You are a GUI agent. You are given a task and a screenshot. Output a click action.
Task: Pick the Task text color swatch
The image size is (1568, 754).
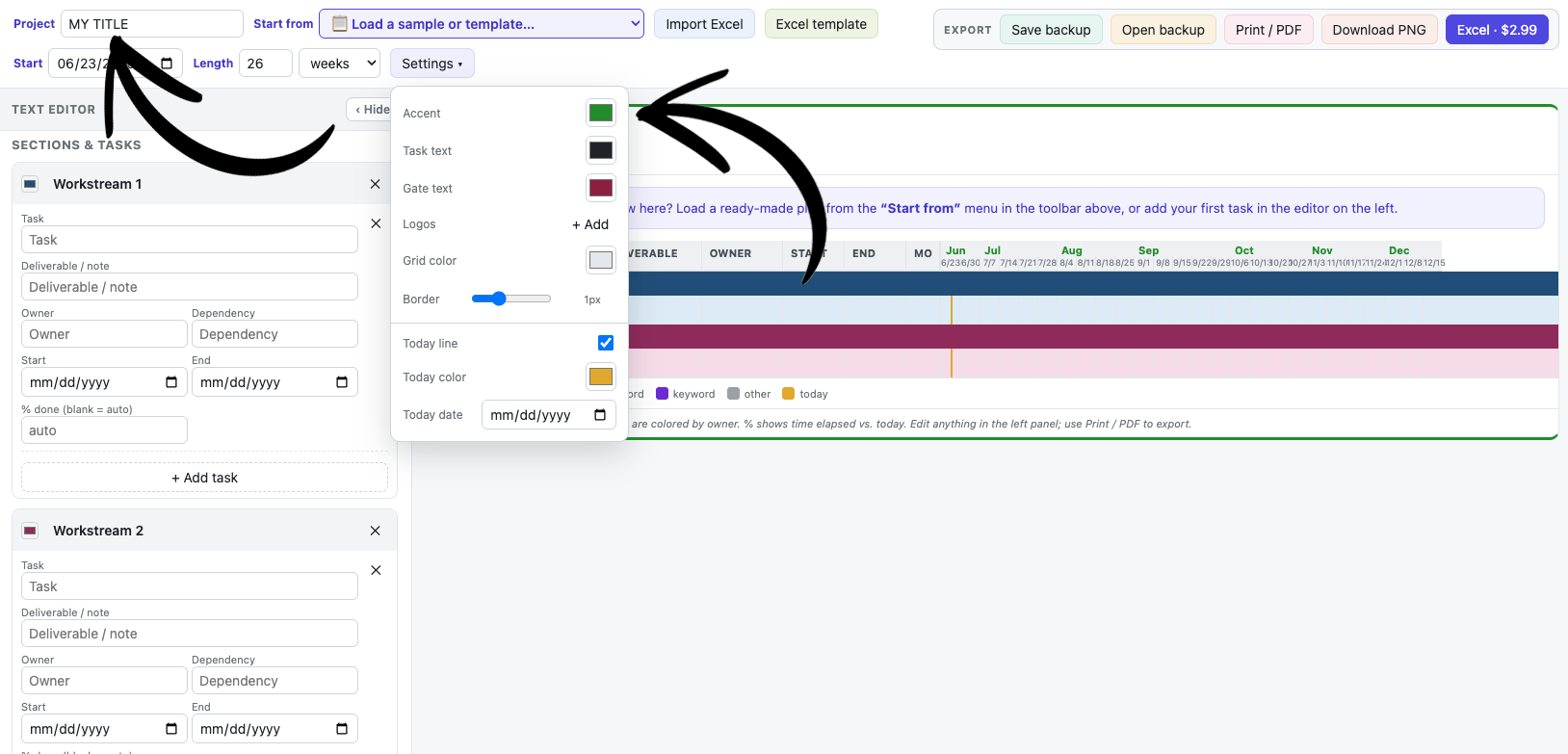[x=601, y=150]
